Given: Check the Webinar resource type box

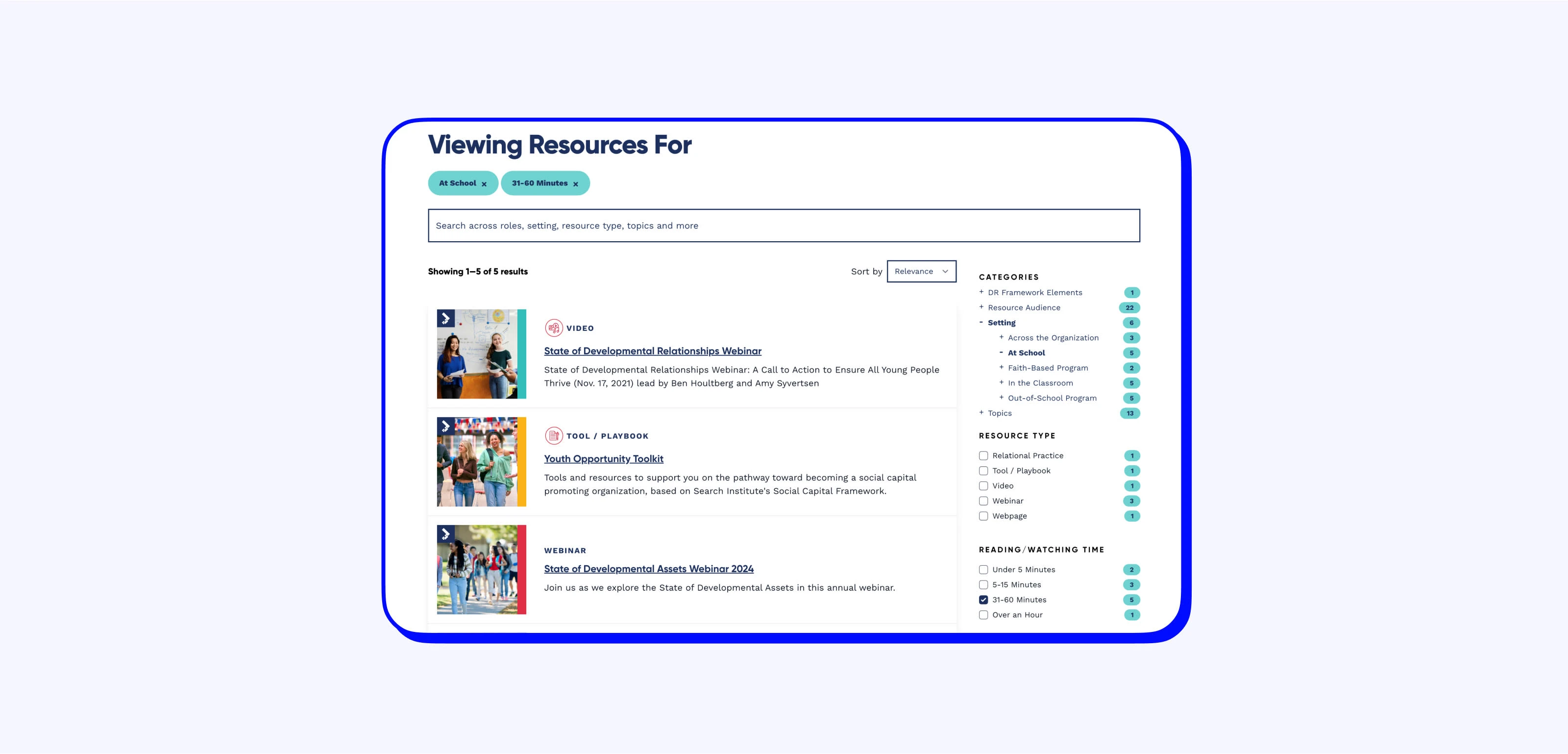Looking at the screenshot, I should 983,501.
